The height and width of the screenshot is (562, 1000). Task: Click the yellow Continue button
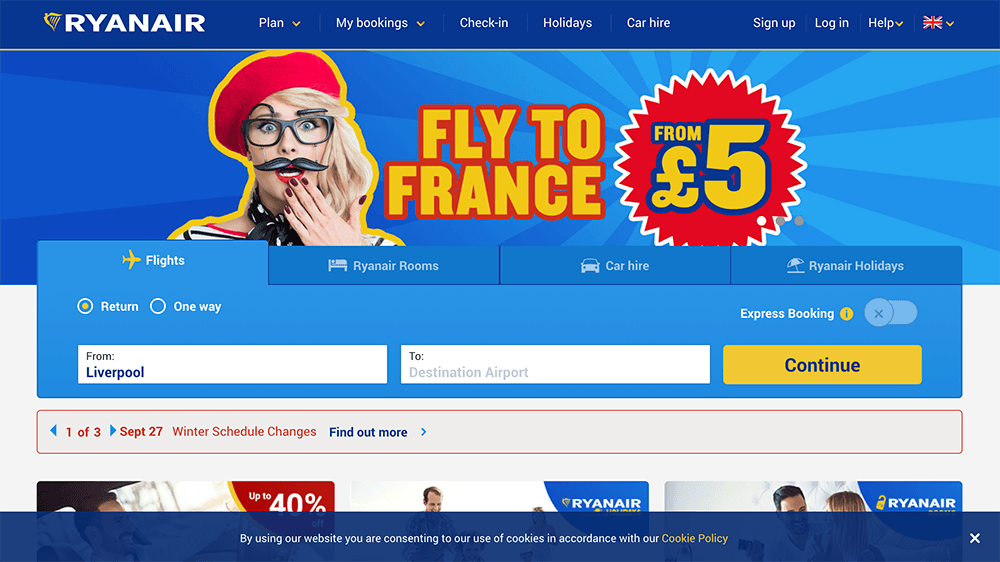tap(822, 365)
